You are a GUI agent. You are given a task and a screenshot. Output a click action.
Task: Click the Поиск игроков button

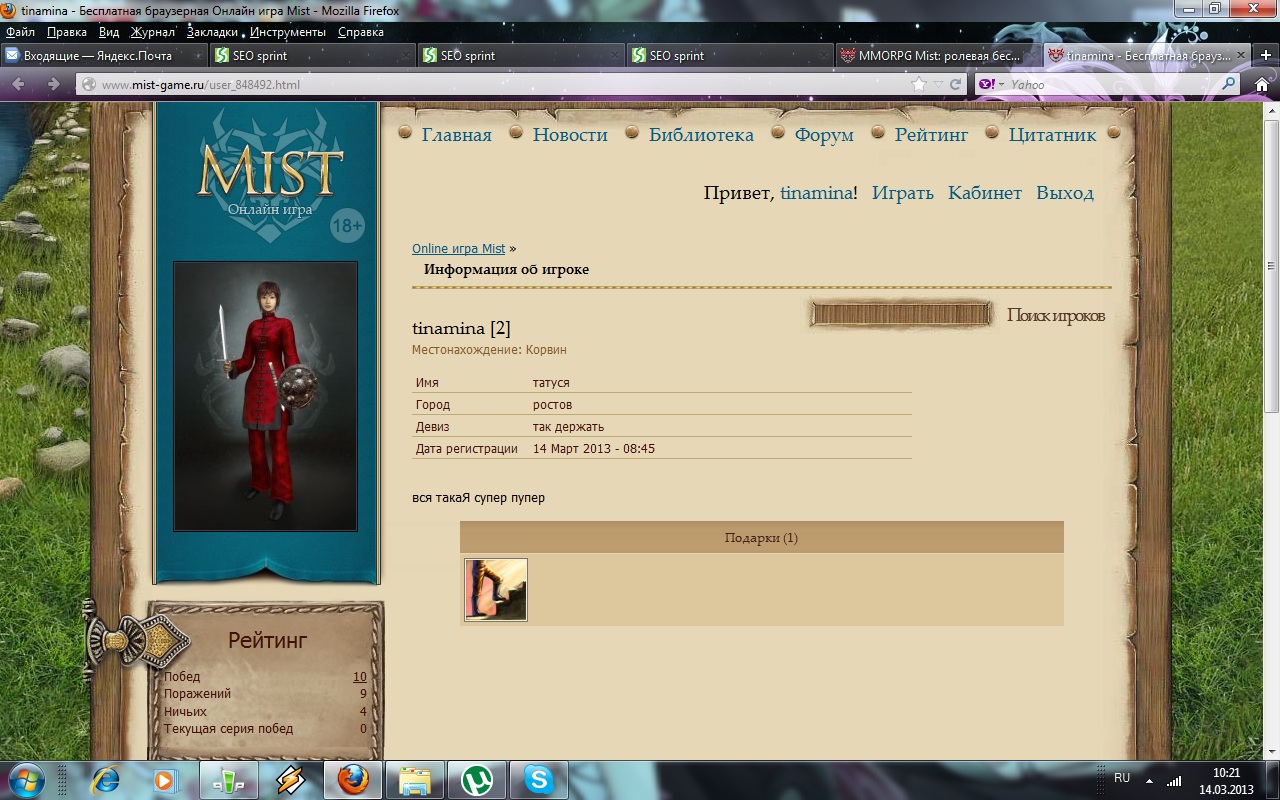1055,316
